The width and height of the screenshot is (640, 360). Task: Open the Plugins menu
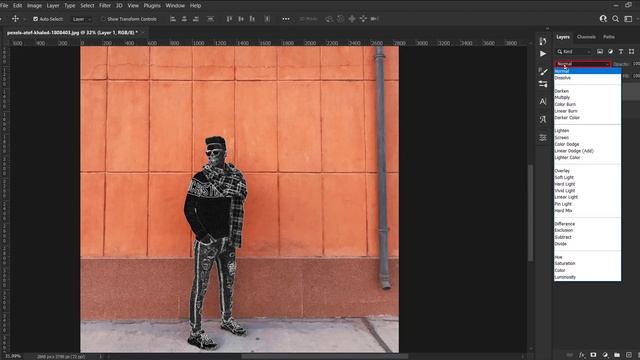click(152, 5)
